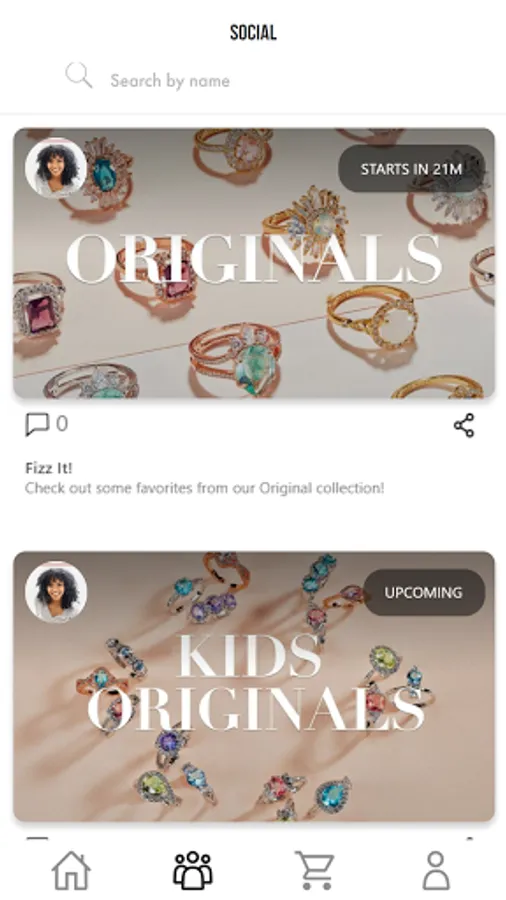The height and width of the screenshot is (900, 506).
Task: Open comments with the speech bubble icon
Action: pyautogui.click(x=37, y=425)
